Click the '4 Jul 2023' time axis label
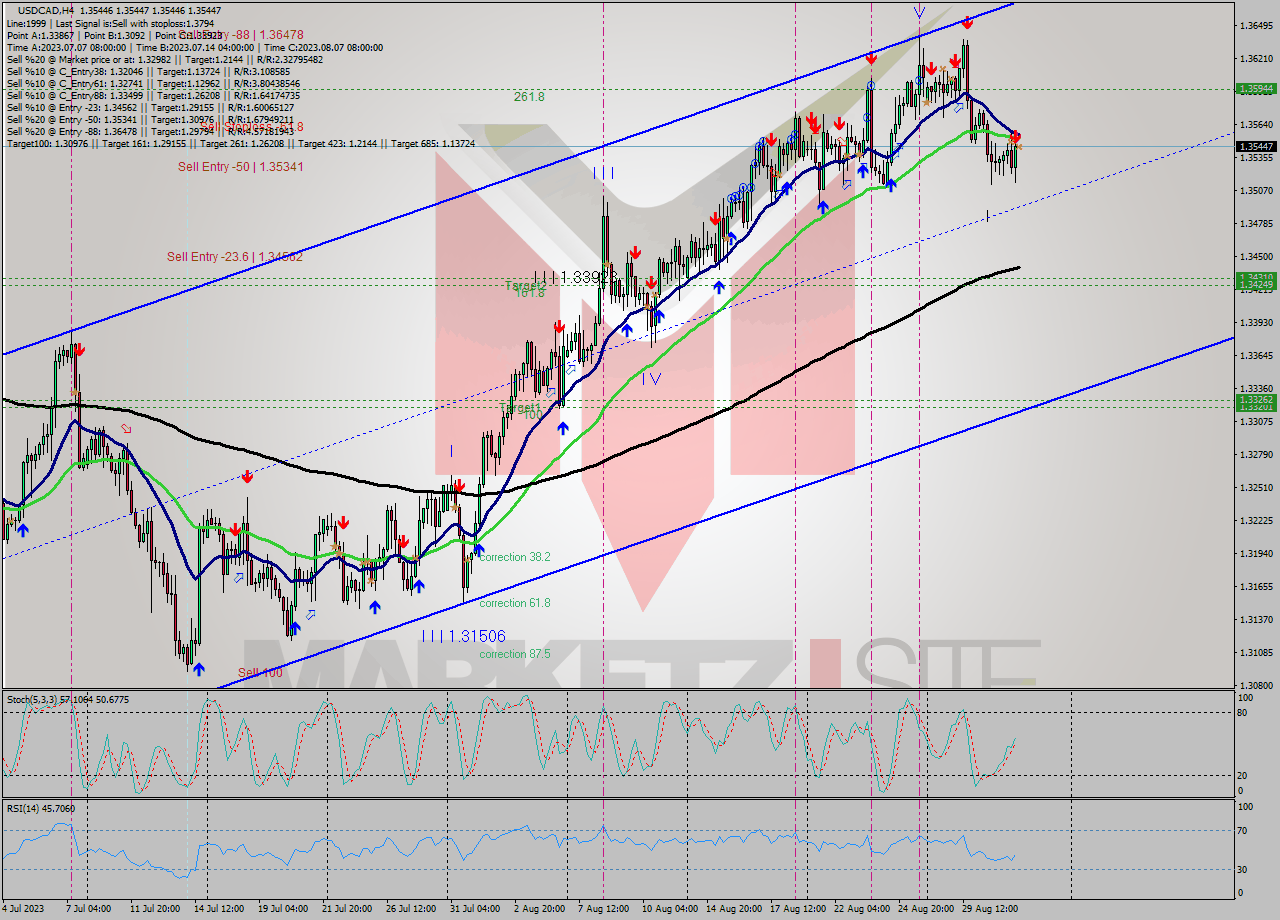The height and width of the screenshot is (920, 1280). tap(25, 909)
